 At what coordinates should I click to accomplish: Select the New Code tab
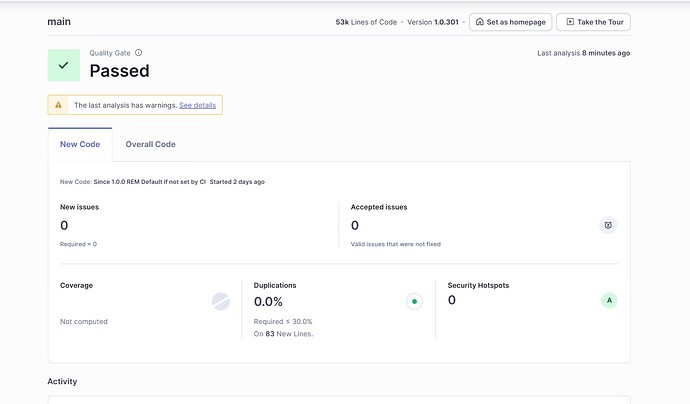pos(80,144)
